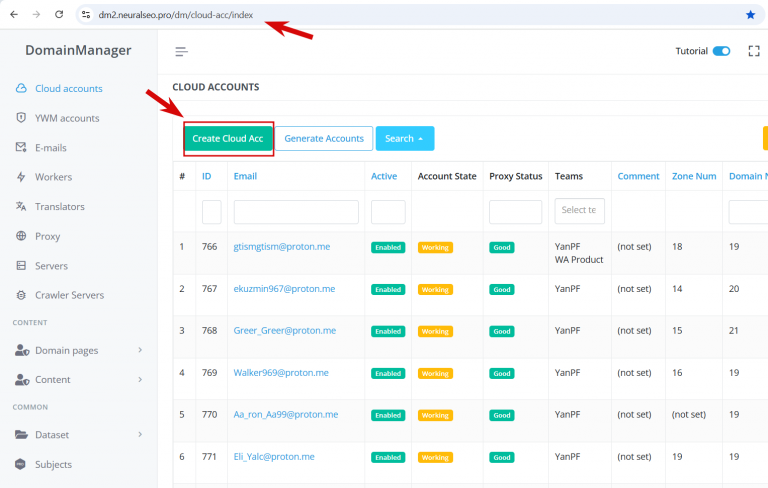Open Eli_Yalc@proton.me account link
This screenshot has width=768, height=488.
[274, 457]
